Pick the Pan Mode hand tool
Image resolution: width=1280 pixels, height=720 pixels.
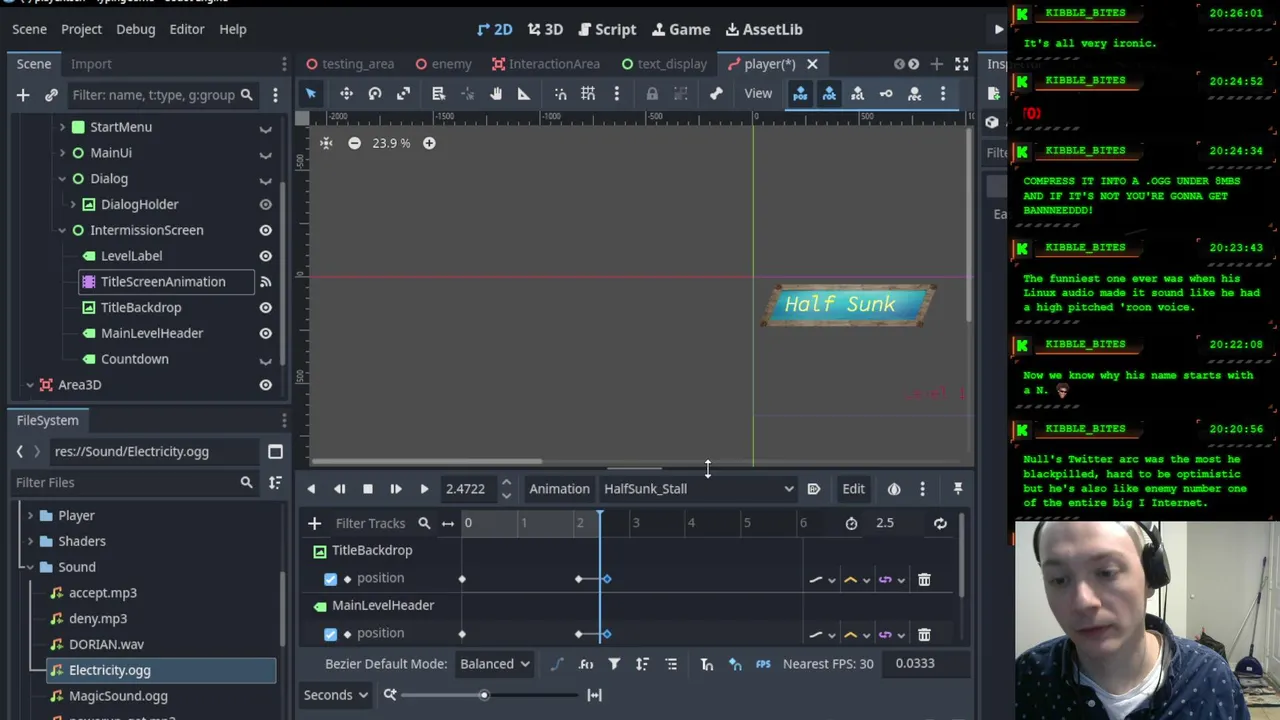pos(496,94)
